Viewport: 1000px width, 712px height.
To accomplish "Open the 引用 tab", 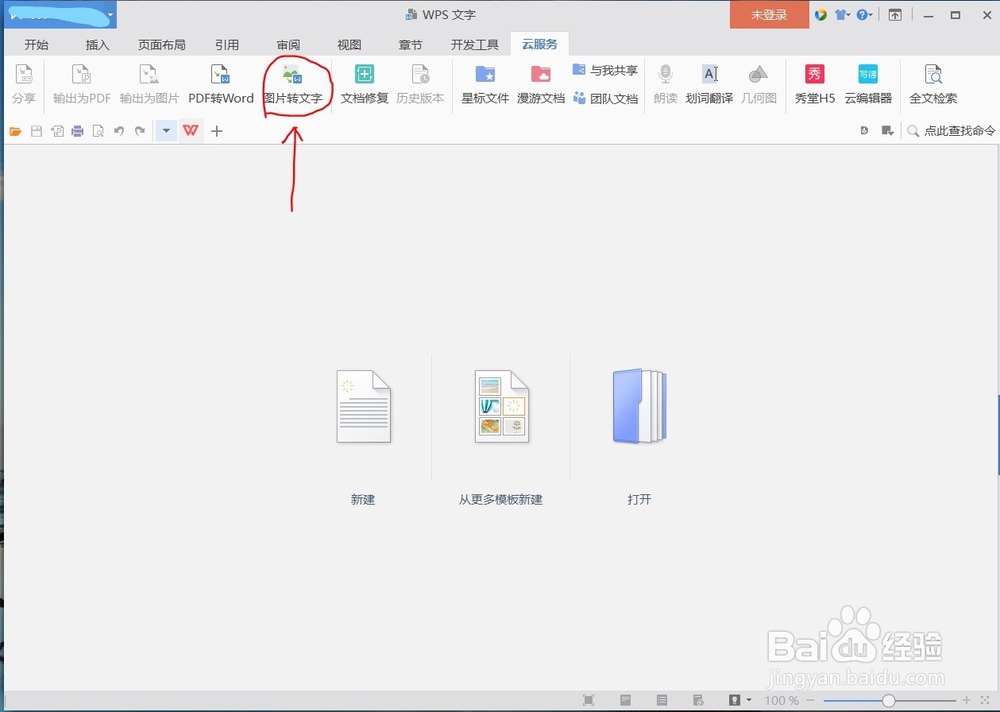I will 226,45.
